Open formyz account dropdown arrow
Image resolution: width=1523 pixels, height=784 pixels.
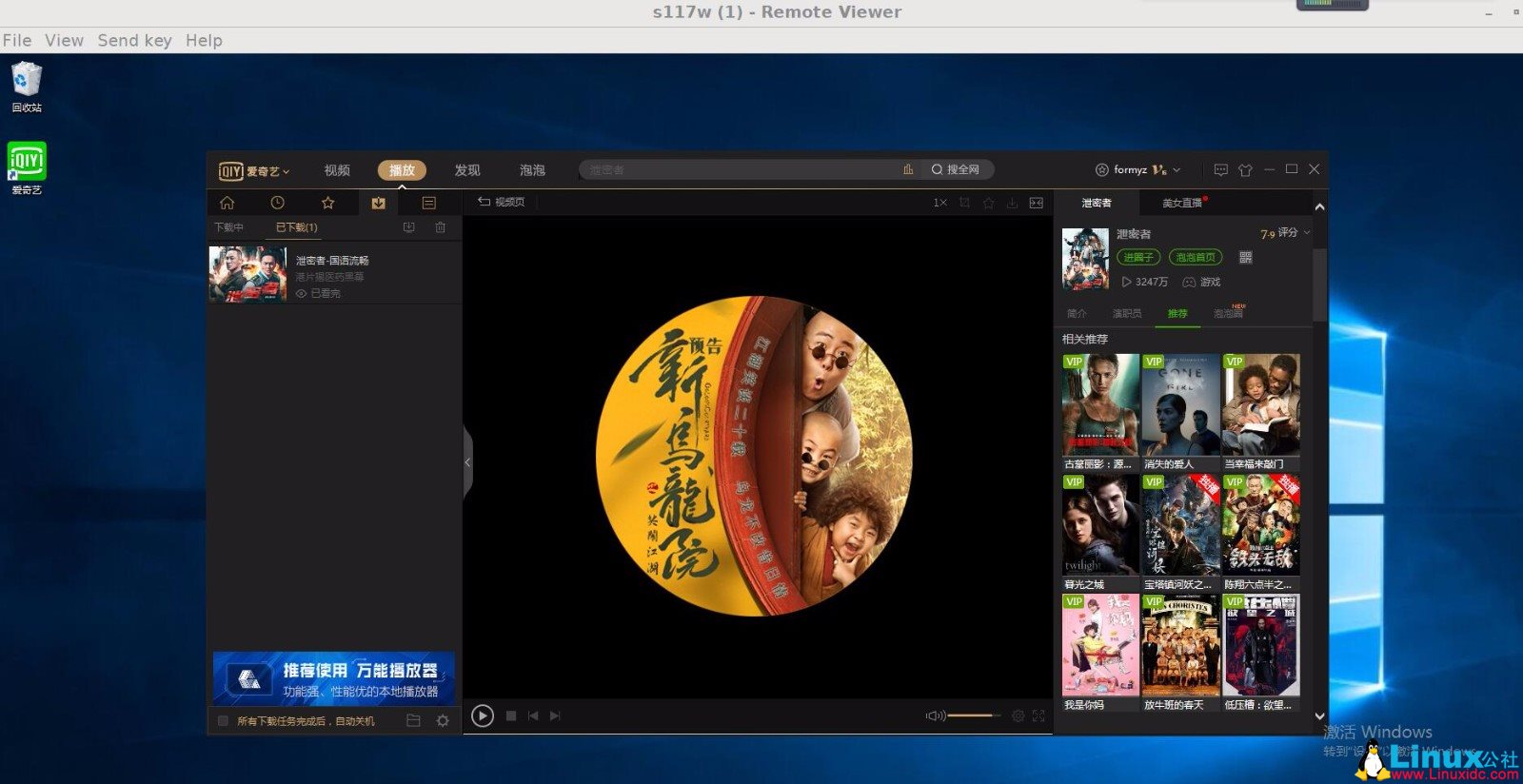coord(1177,170)
